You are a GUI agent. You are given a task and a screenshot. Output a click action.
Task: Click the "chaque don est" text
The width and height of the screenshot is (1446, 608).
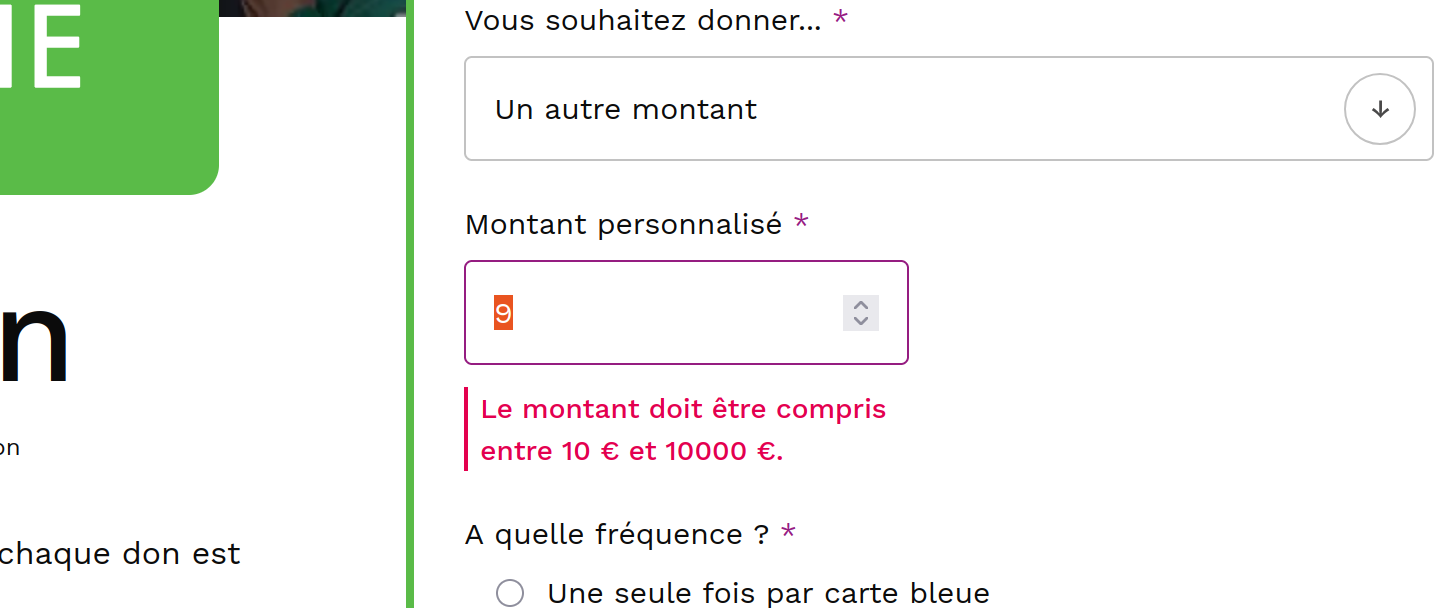[120, 554]
